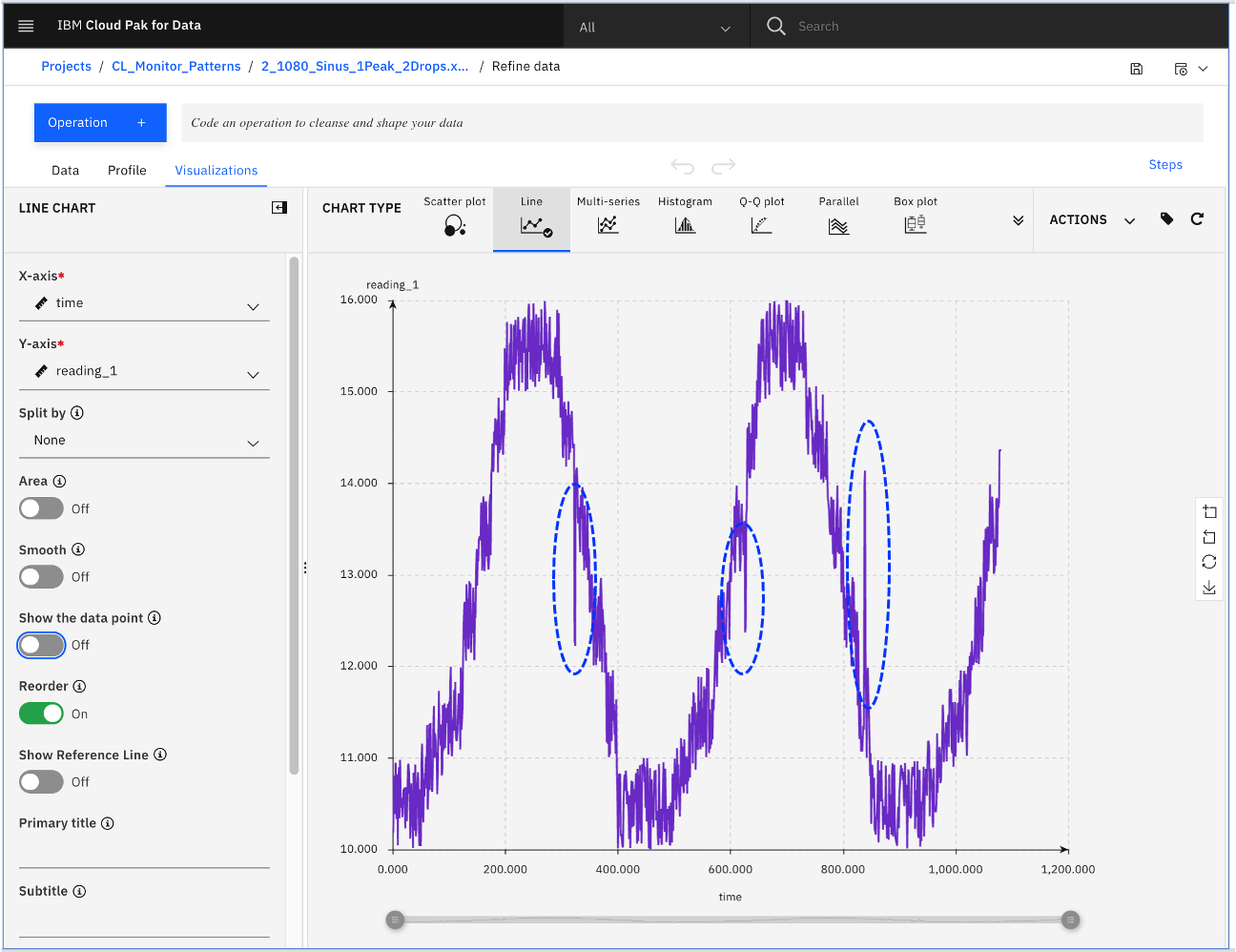Click the restore chart view icon

[1209, 562]
